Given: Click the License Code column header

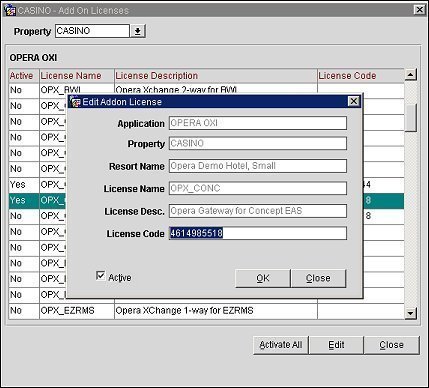Looking at the screenshot, I should click(361, 76).
